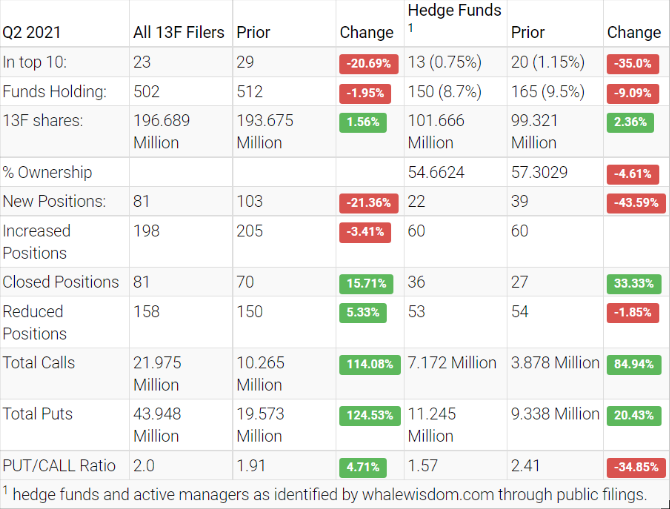Click the 15.71% green change badge

pos(367,283)
